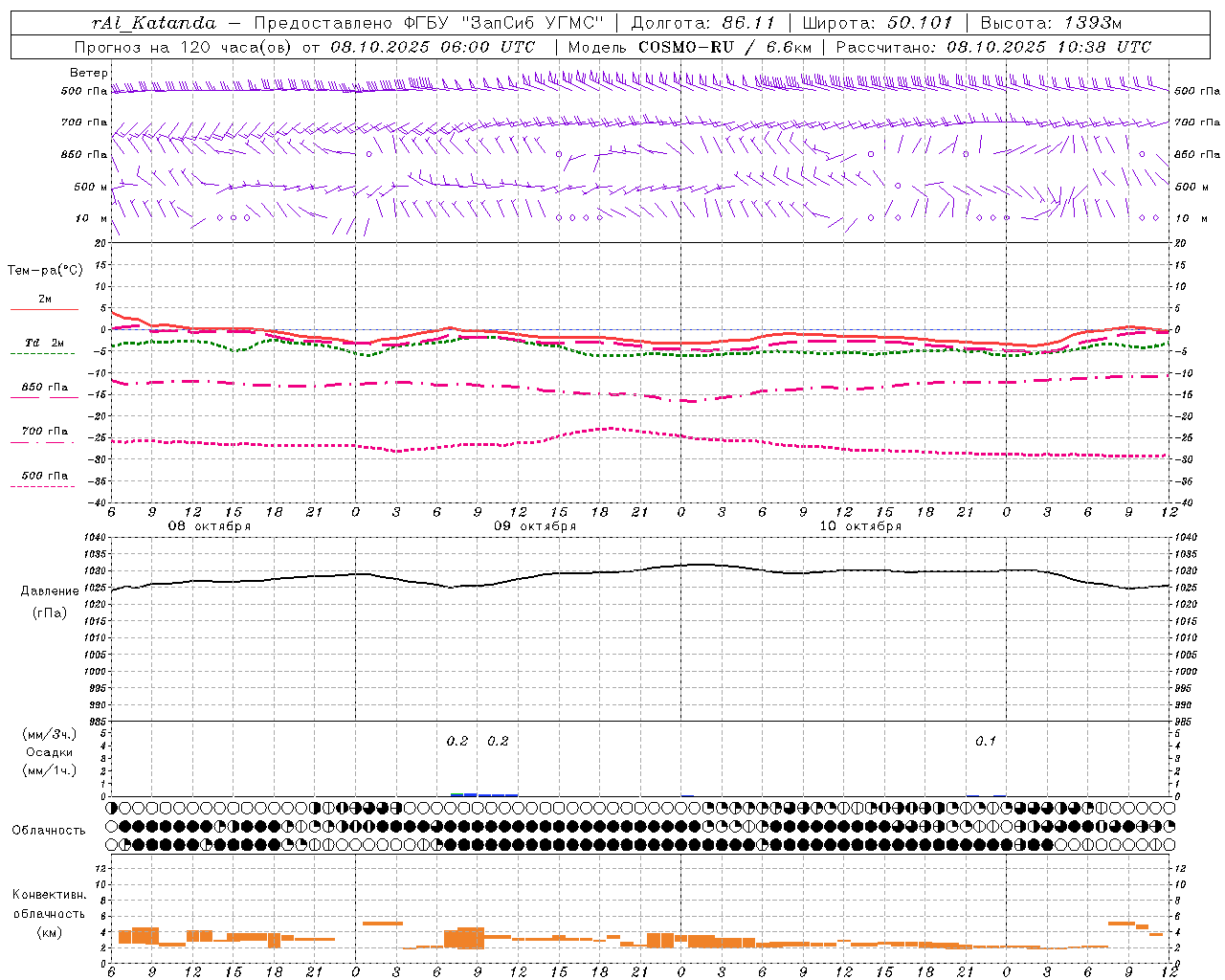Click the Широта: 50.101 value
The height and width of the screenshot is (980, 1225).
tap(878, 23)
